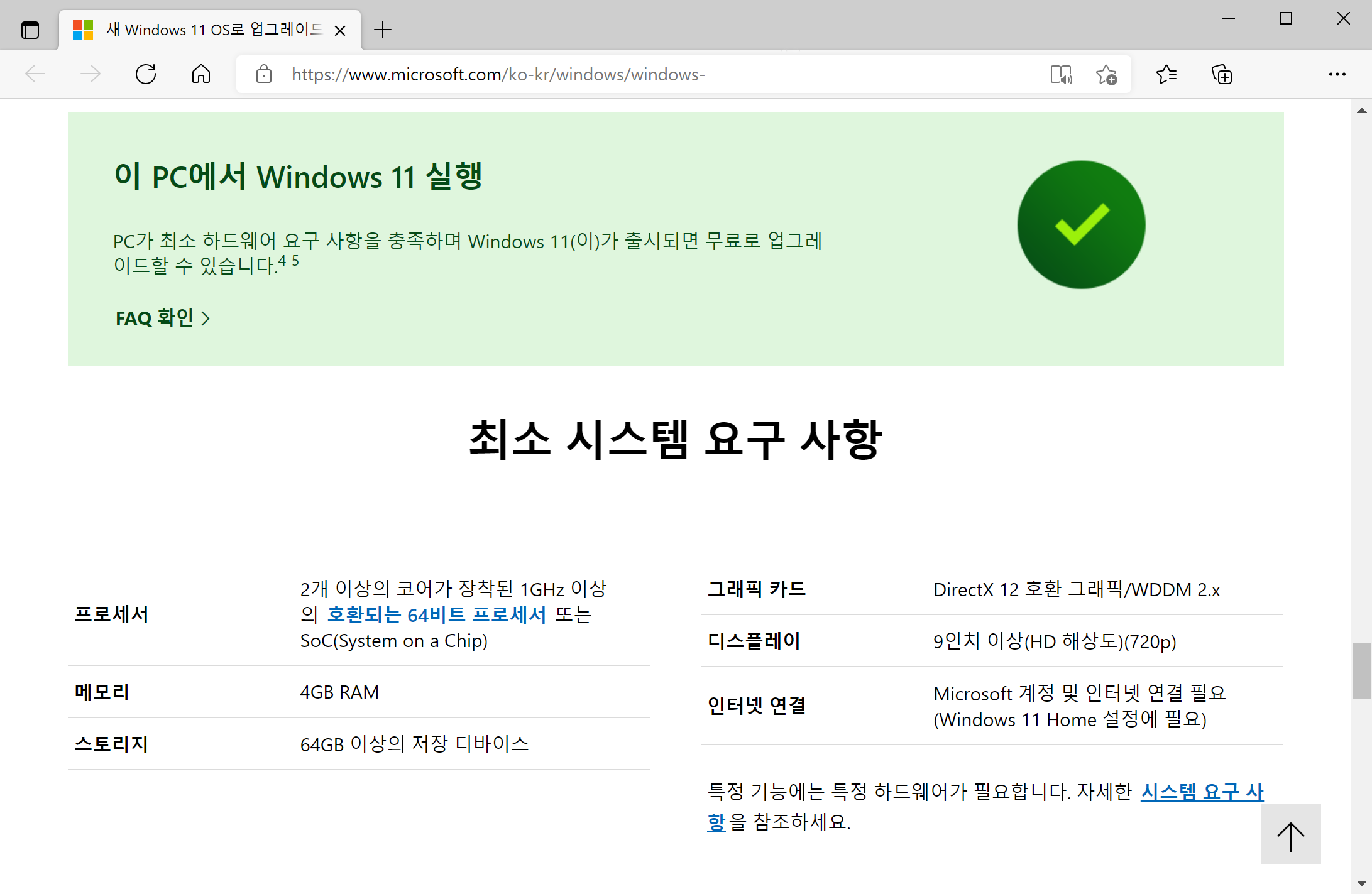Click the 스토리지 row label
The image size is (1372, 894).
(111, 744)
